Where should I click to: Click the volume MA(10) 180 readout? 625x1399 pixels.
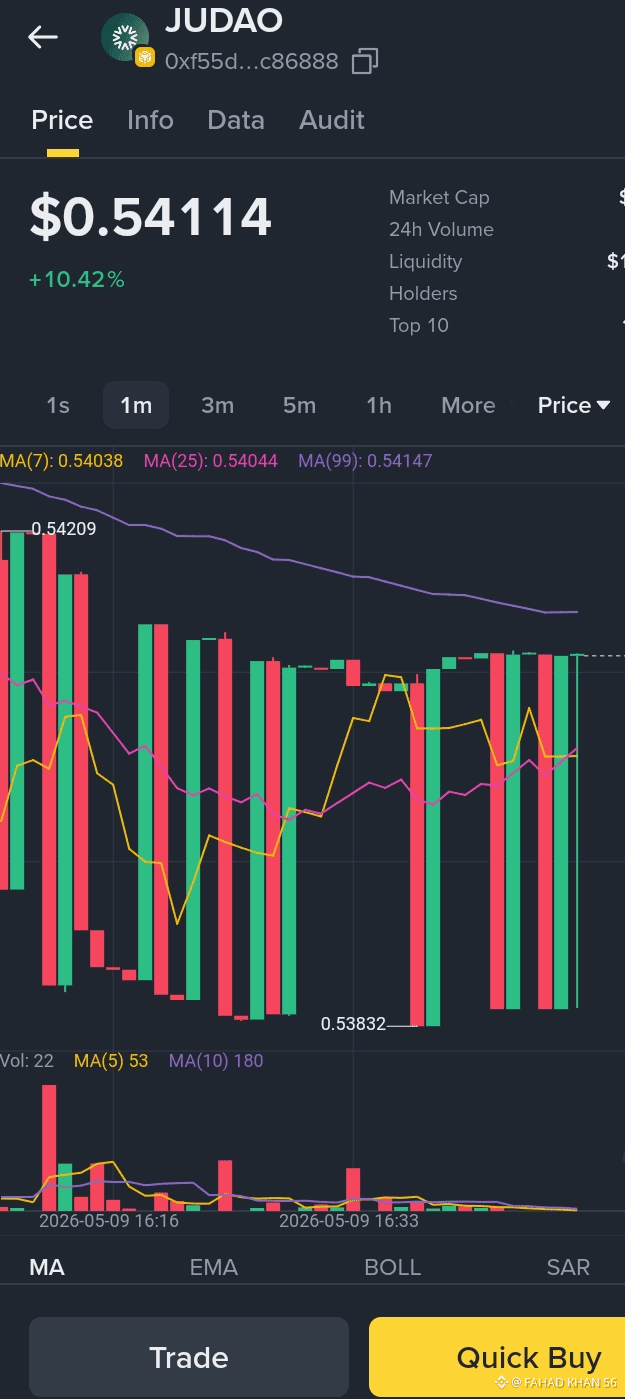coord(216,1061)
